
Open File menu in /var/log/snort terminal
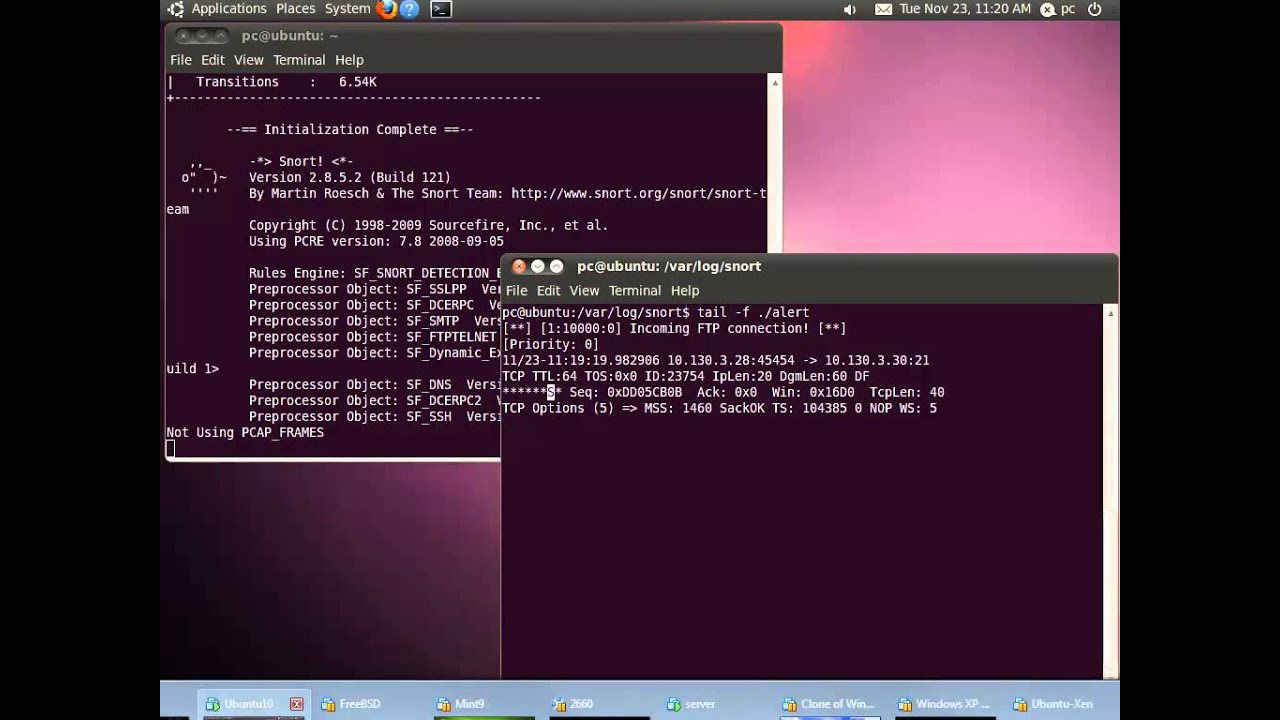(x=516, y=291)
